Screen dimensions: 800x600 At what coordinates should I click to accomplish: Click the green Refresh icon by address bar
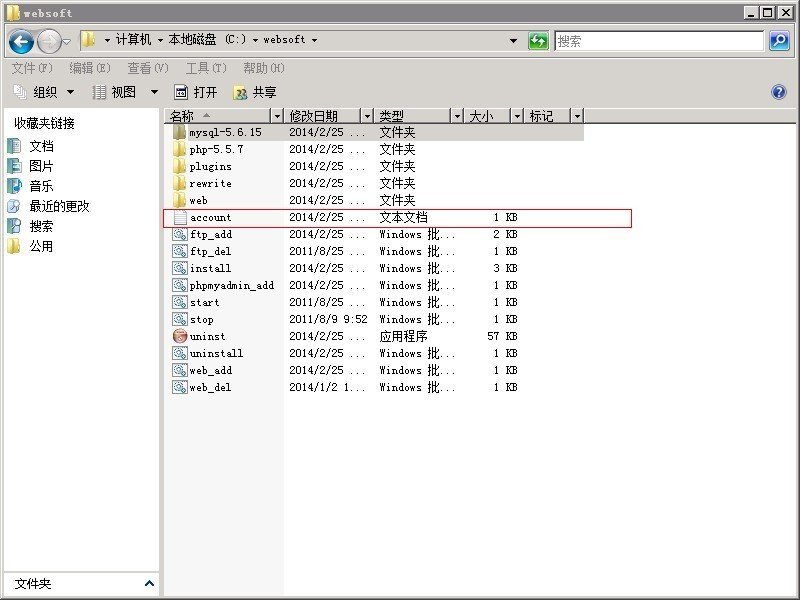[x=538, y=40]
